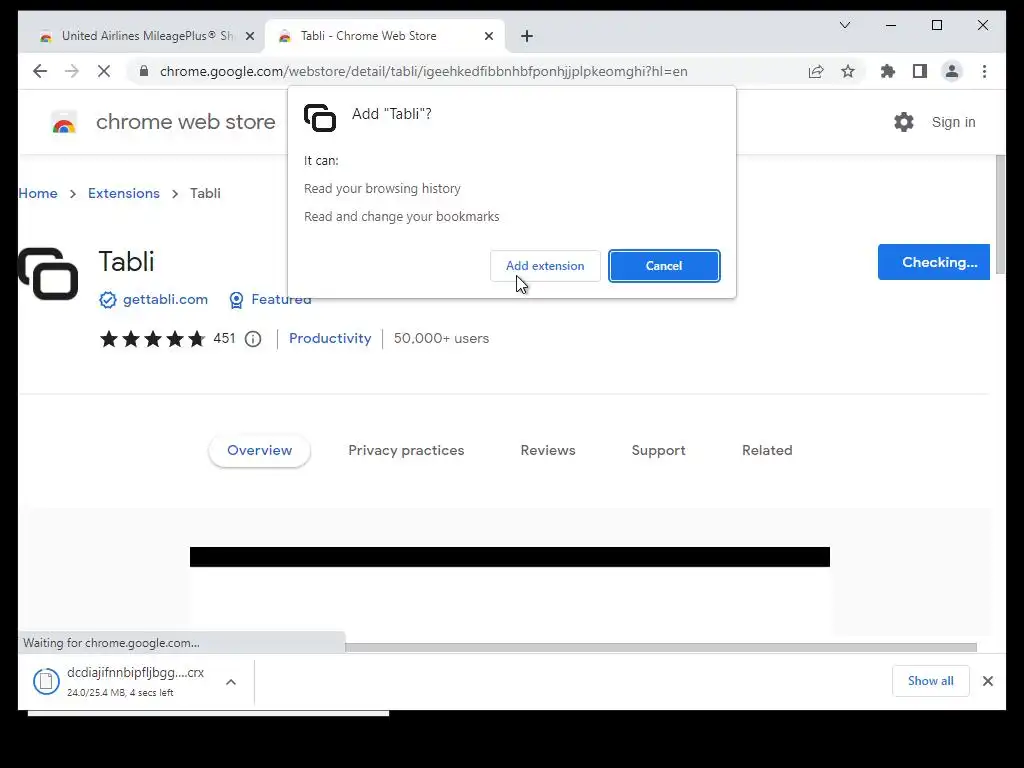Click the Checking... button

point(934,262)
